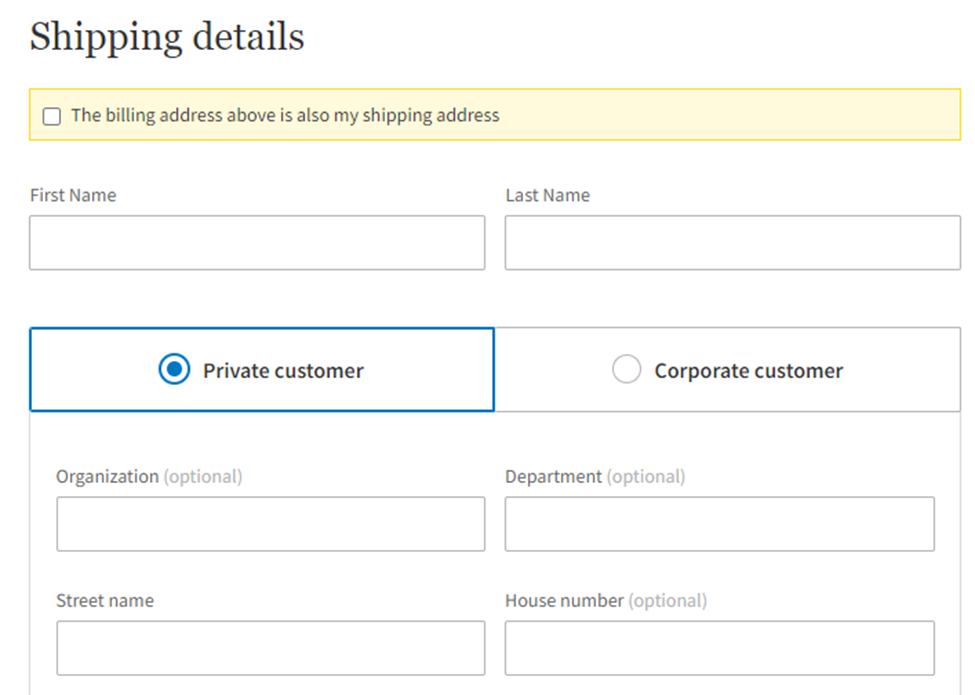This screenshot has width=975, height=695.
Task: Click the 'Shipping details' heading
Action: (x=167, y=37)
